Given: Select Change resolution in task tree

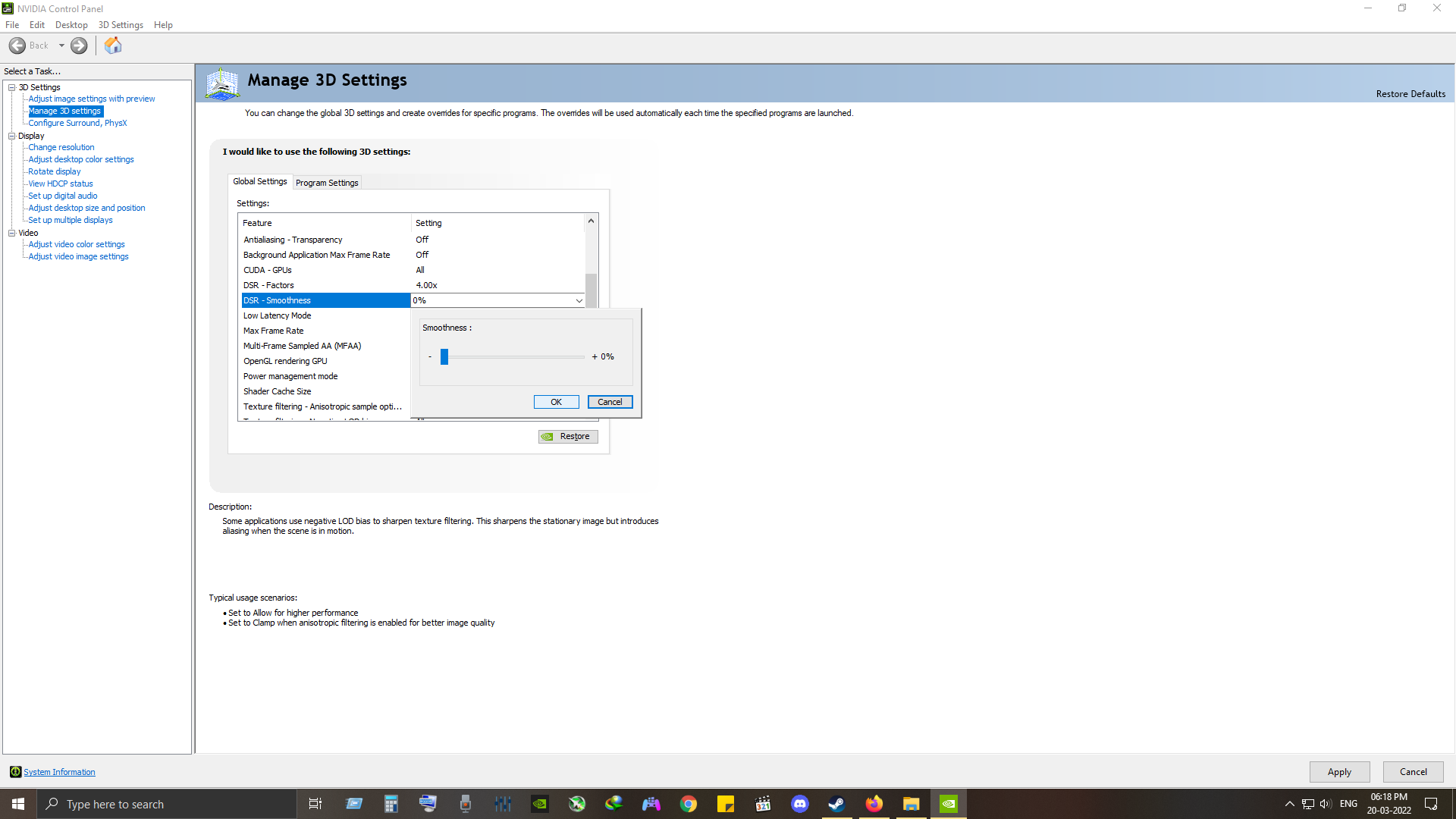Looking at the screenshot, I should (x=61, y=147).
